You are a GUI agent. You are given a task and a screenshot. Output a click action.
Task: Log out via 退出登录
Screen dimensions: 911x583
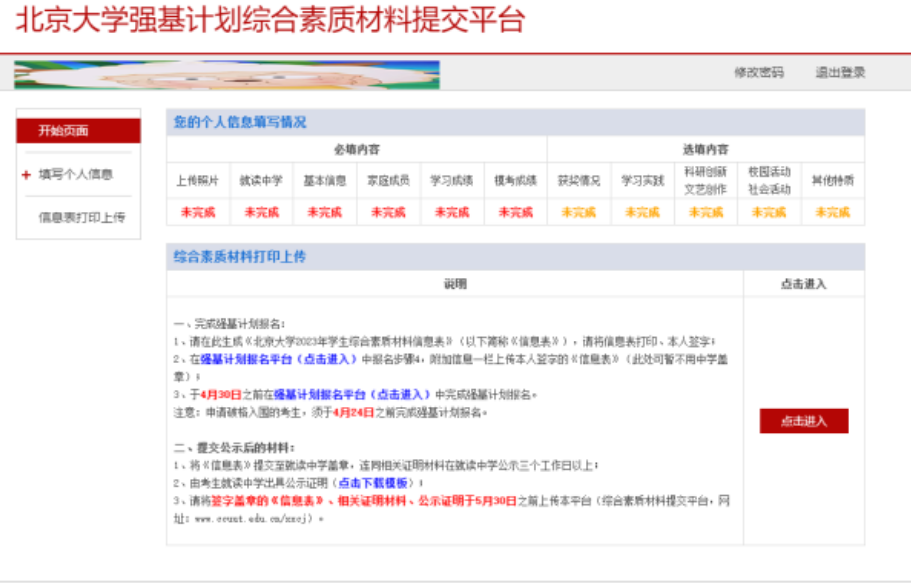[840, 73]
